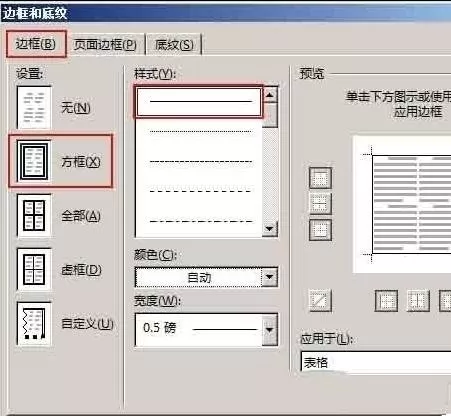The image size is (451, 416).
Task: Click the table preview diagram
Action: (402, 205)
